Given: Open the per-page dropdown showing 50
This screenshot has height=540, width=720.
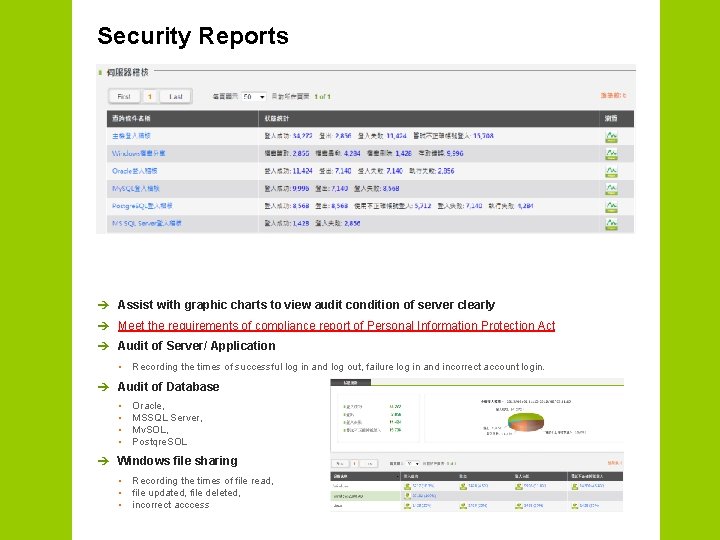Looking at the screenshot, I should point(254,96).
